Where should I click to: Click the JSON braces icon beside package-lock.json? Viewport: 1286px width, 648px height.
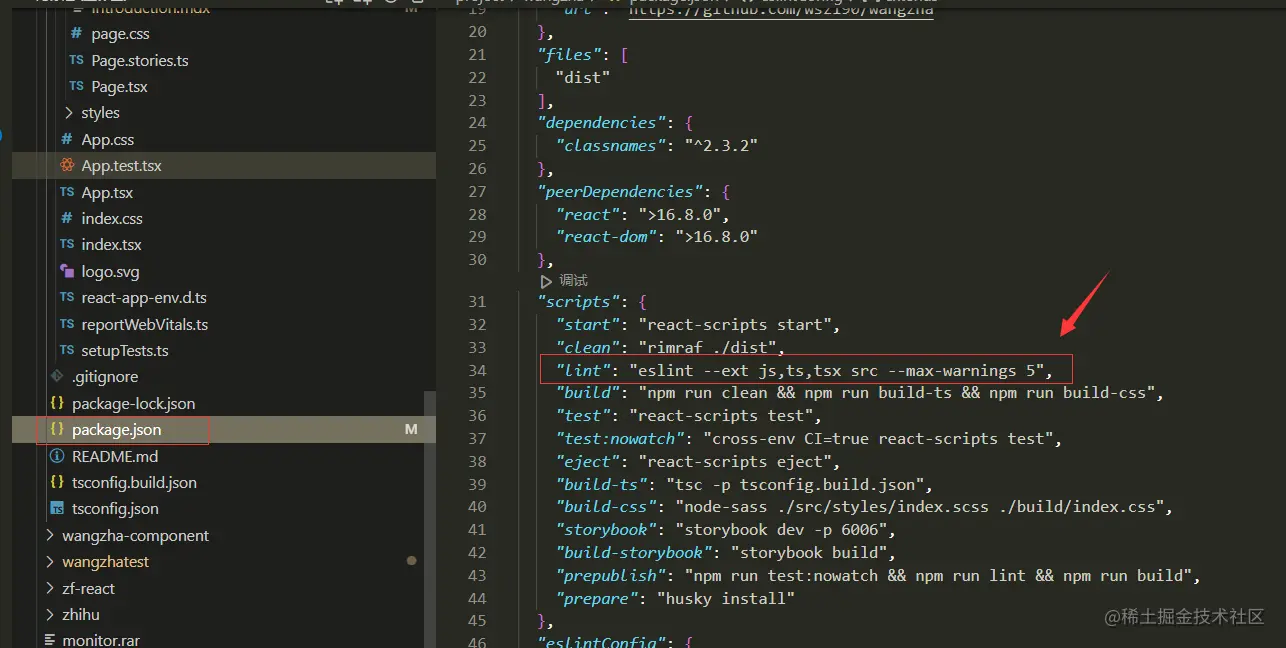(57, 403)
